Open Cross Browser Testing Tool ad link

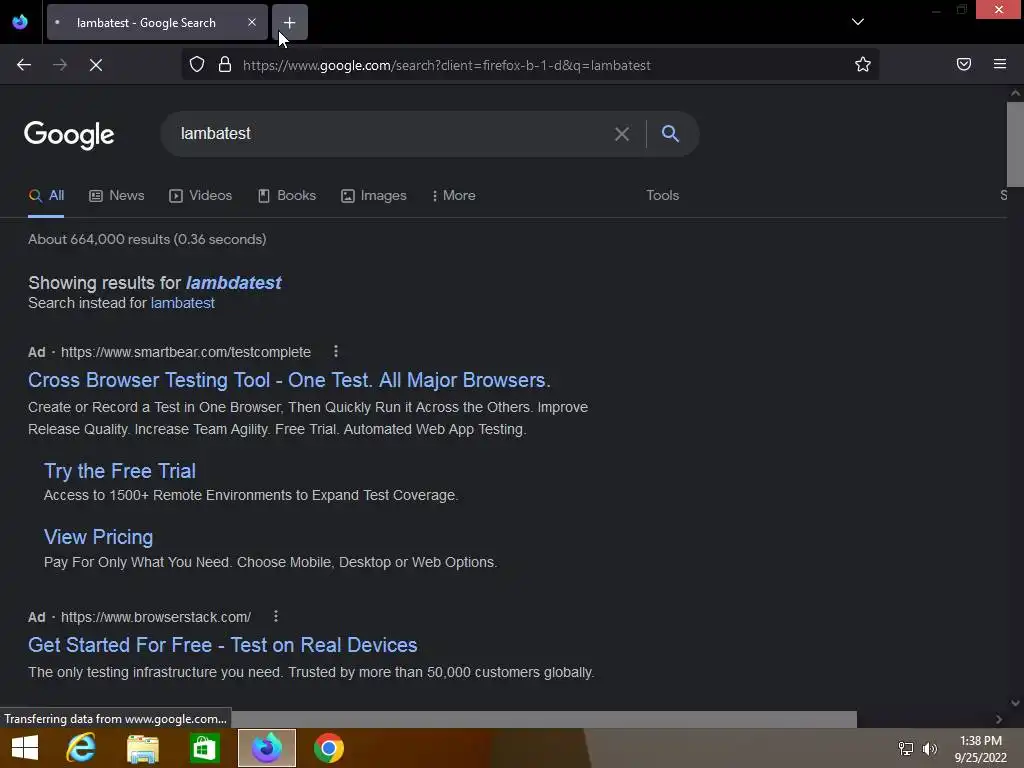click(x=289, y=380)
